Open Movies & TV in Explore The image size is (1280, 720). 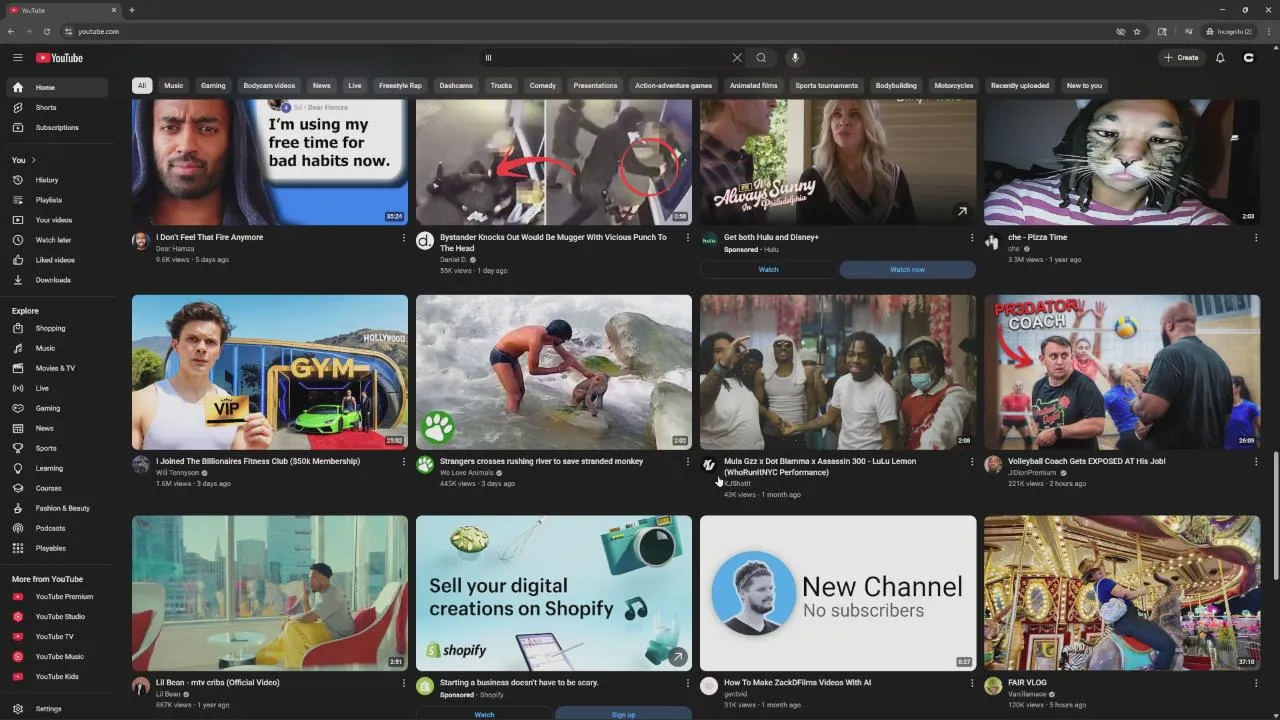(55, 368)
